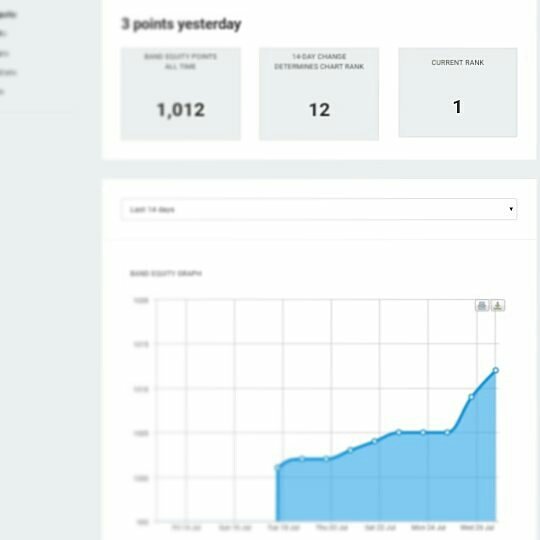540x540 pixels.
Task: Click the 'Fri 14 Jul' axis label
Action: tap(186, 527)
